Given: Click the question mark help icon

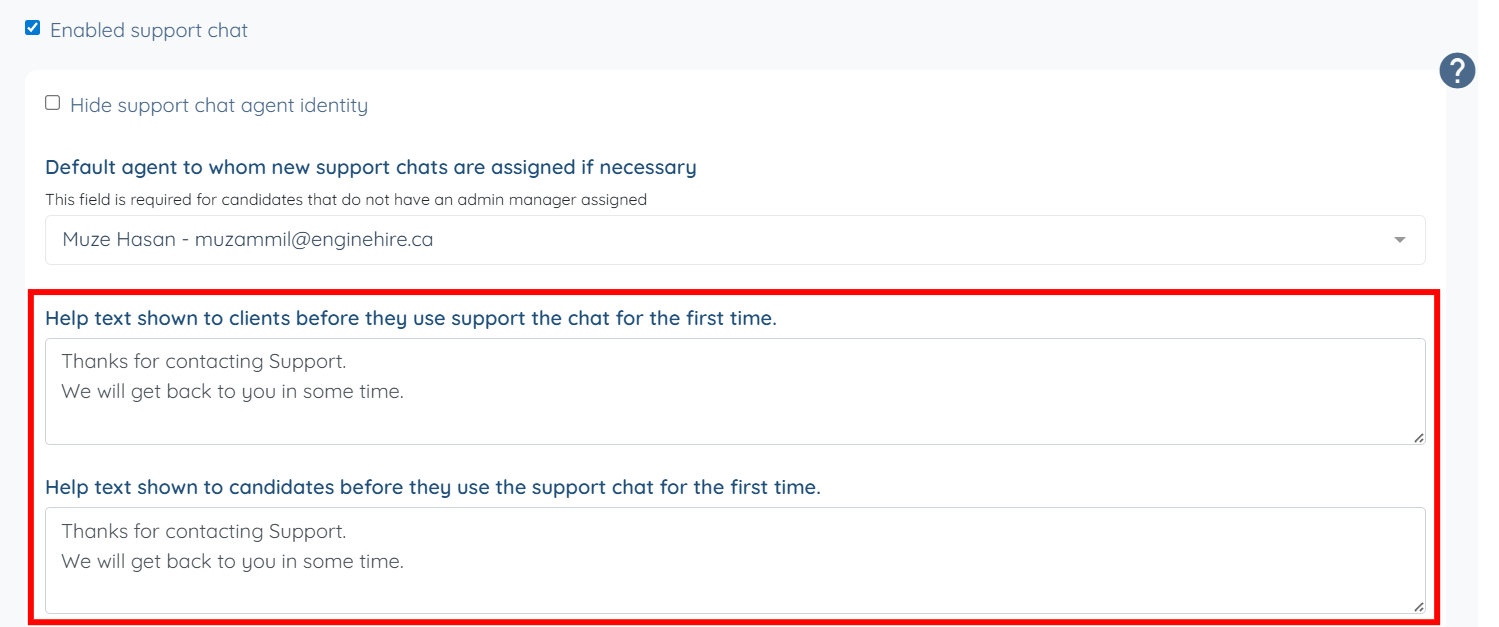Looking at the screenshot, I should click(x=1457, y=71).
